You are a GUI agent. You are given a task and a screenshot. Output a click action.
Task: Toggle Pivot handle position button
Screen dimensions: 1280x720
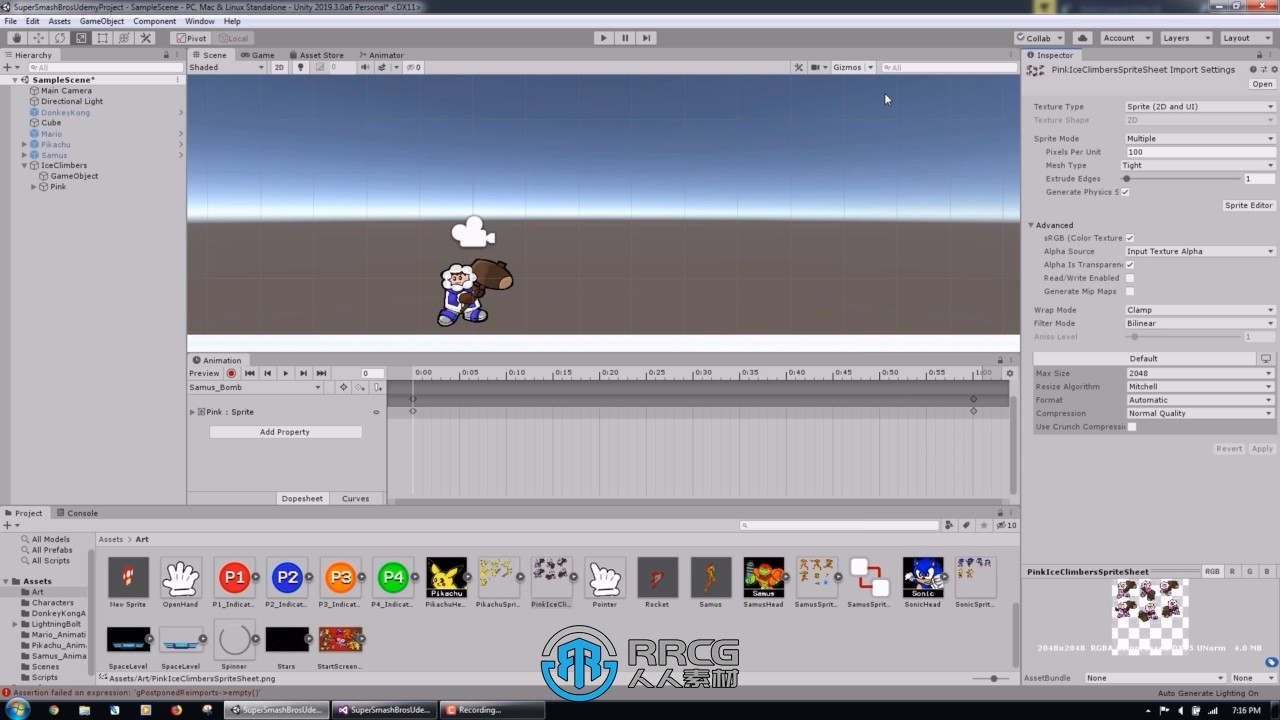click(x=190, y=38)
